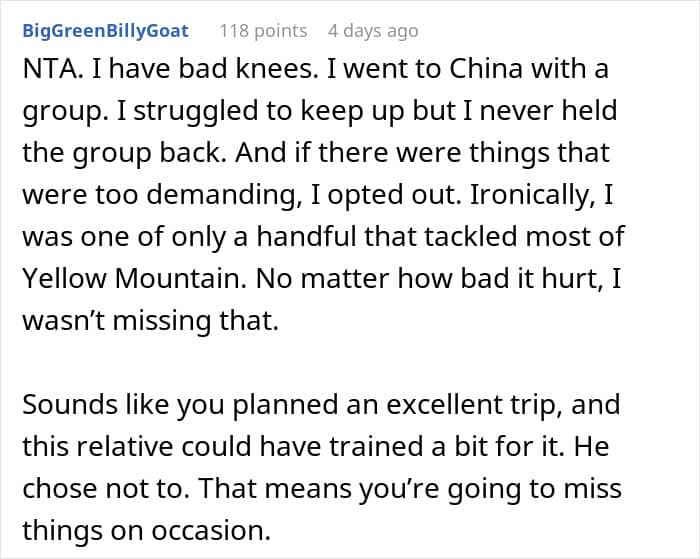
Task: Click the 118 points score
Action: click(263, 31)
